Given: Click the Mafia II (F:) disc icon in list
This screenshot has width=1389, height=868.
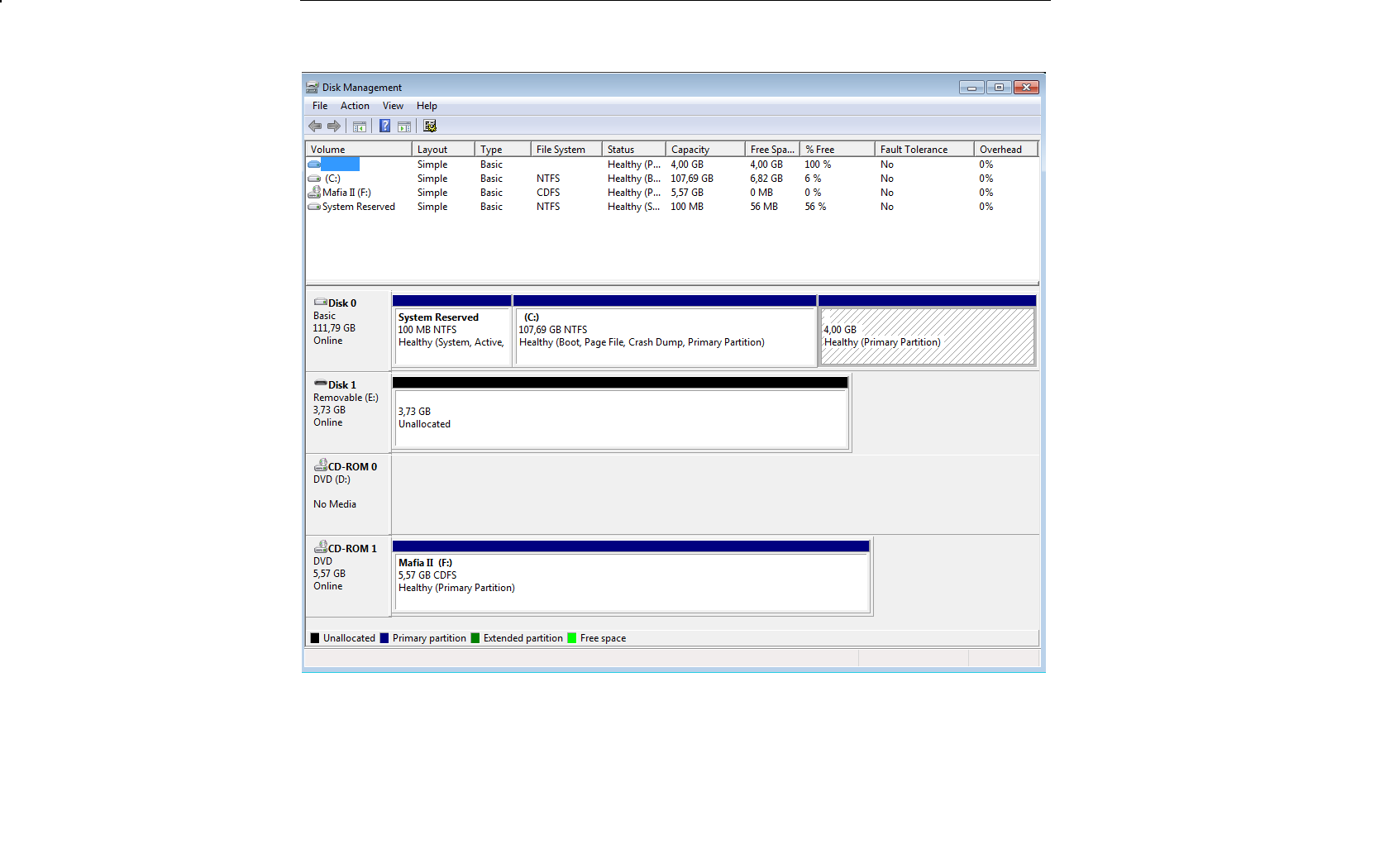Looking at the screenshot, I should click(314, 193).
